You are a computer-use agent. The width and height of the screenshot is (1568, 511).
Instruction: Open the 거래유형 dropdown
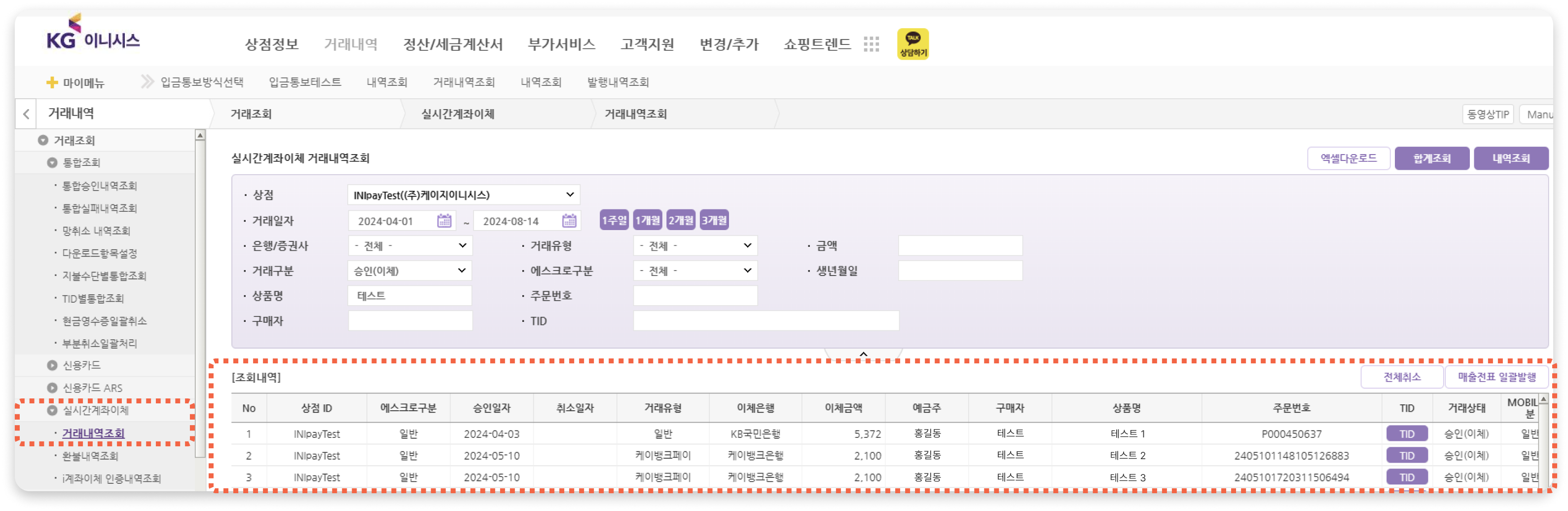[x=695, y=246]
